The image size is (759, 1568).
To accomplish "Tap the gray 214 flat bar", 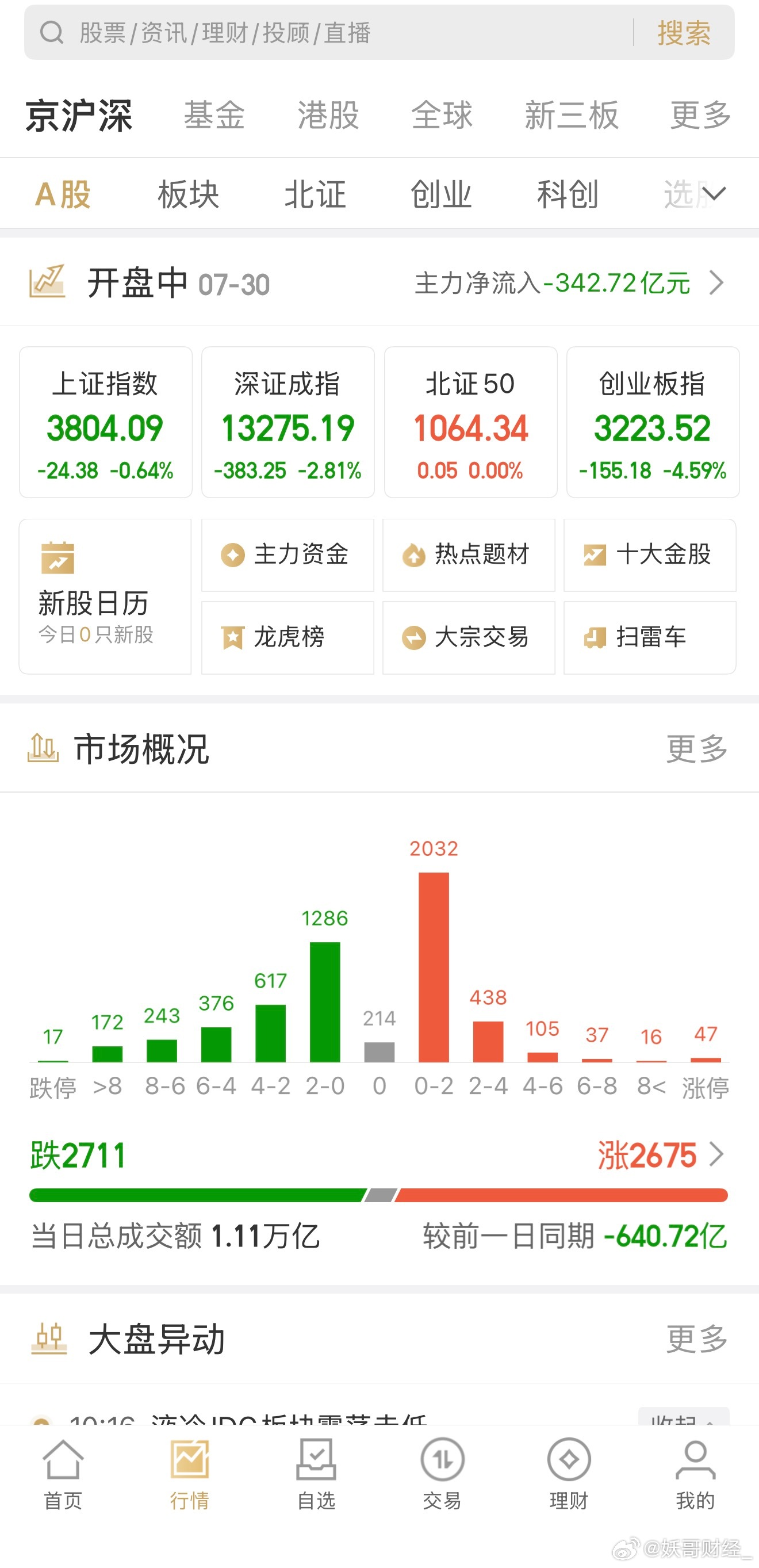I will (x=379, y=1052).
